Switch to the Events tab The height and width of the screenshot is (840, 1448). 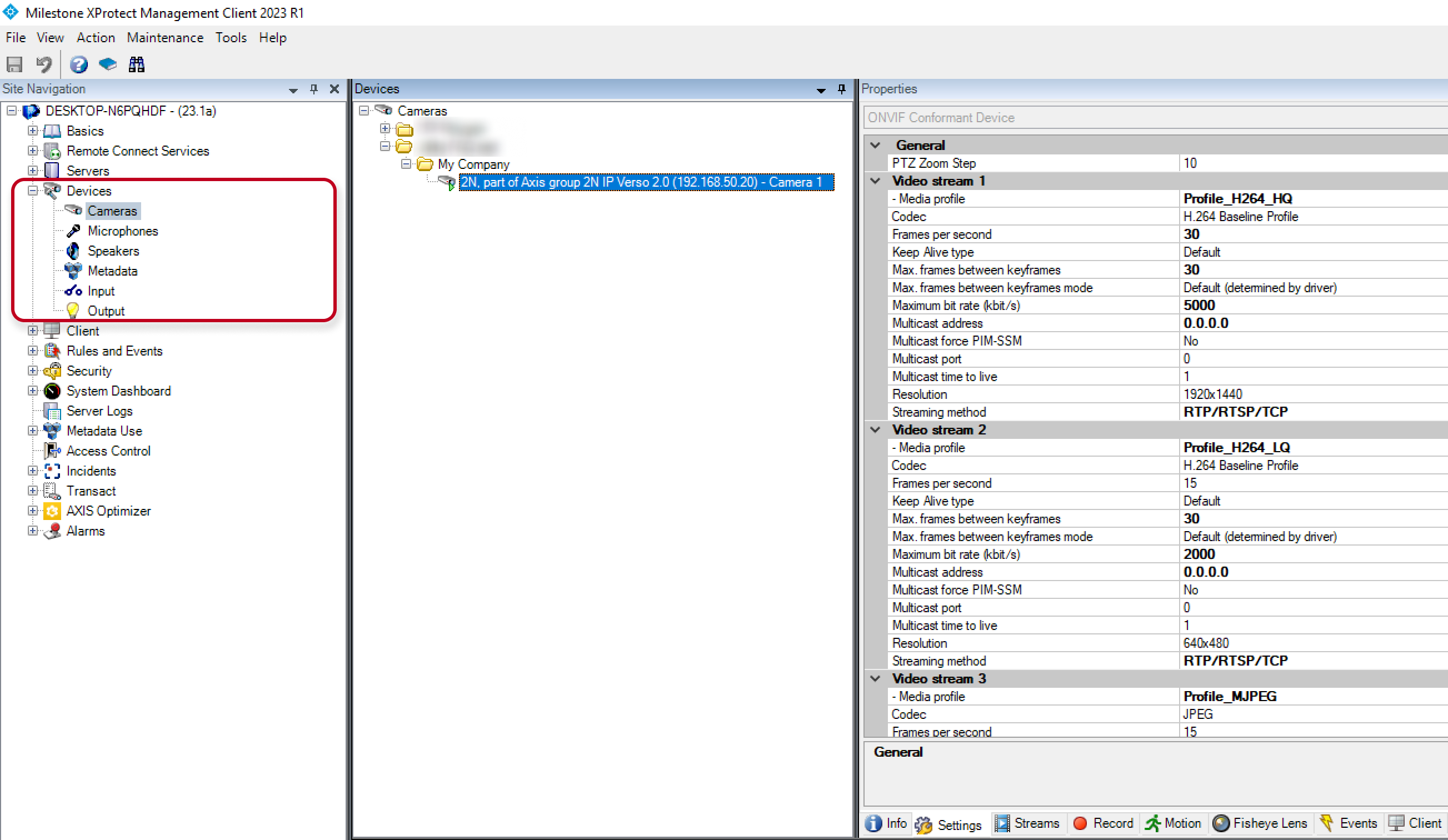(1349, 824)
